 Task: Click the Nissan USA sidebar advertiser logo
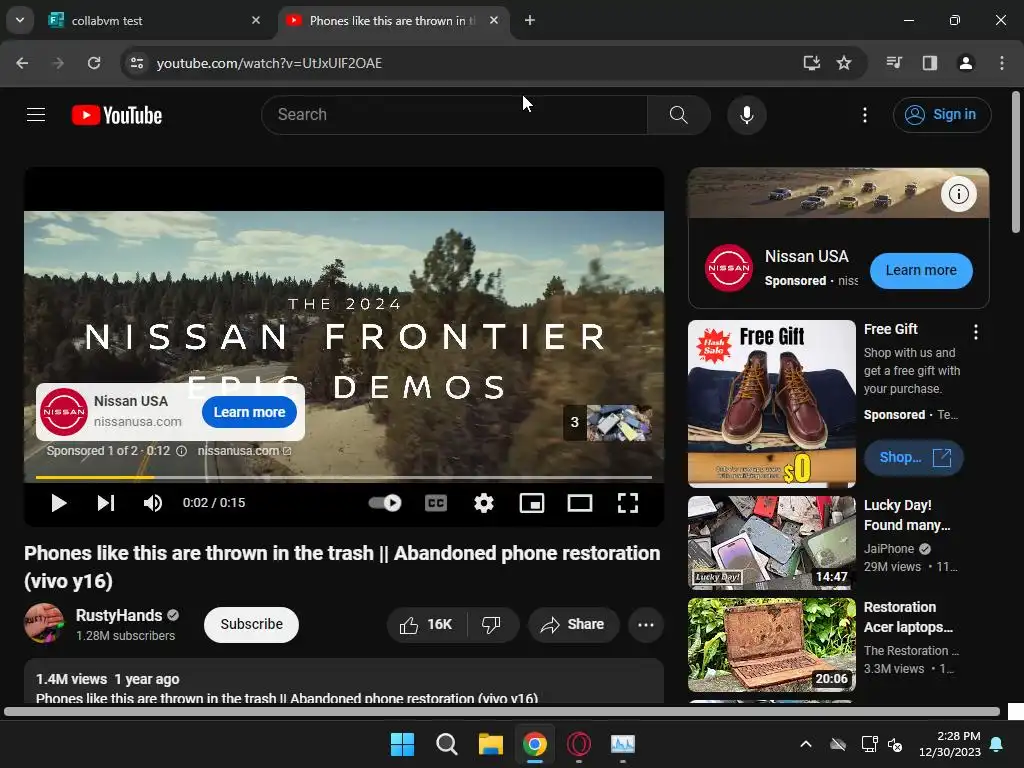(x=729, y=268)
